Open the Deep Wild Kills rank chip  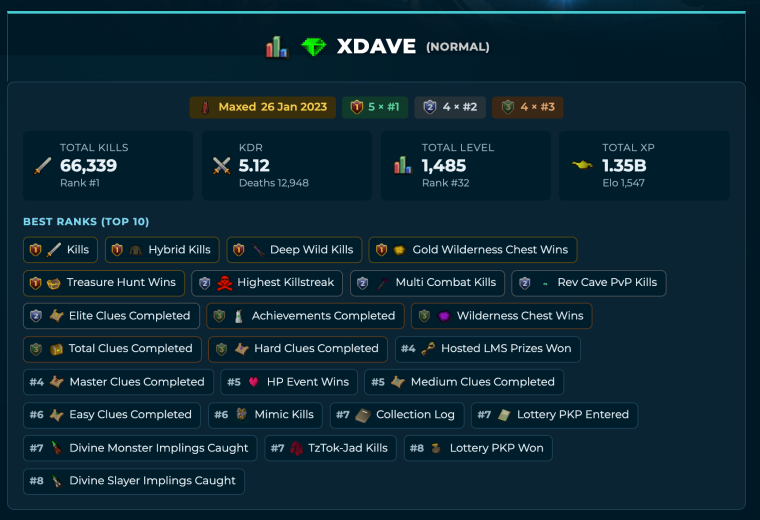(x=294, y=250)
